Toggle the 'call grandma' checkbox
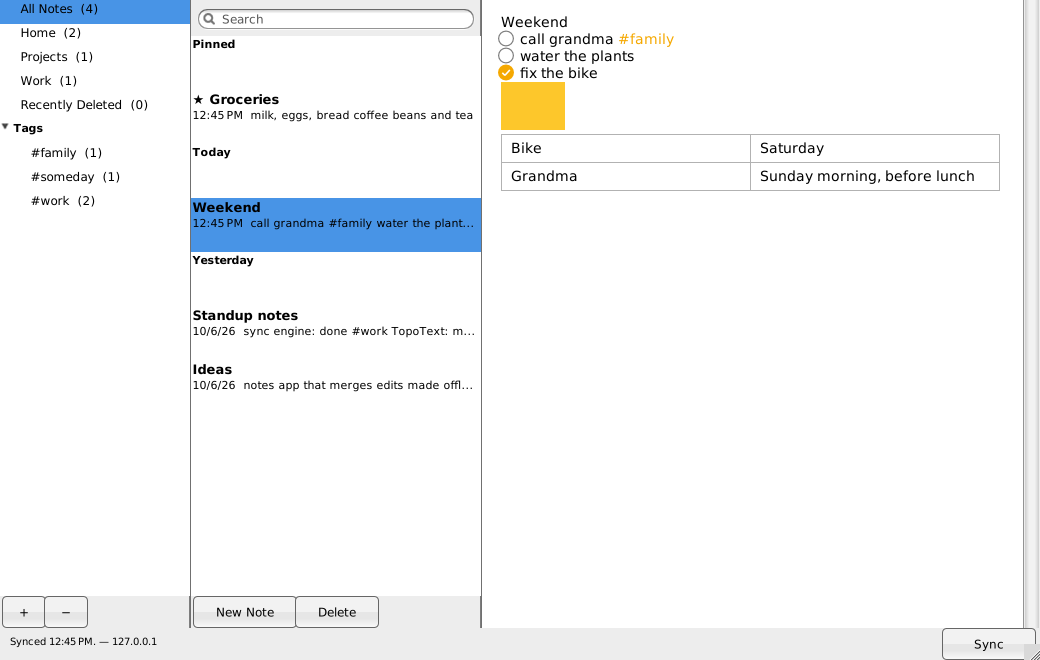 [506, 38]
